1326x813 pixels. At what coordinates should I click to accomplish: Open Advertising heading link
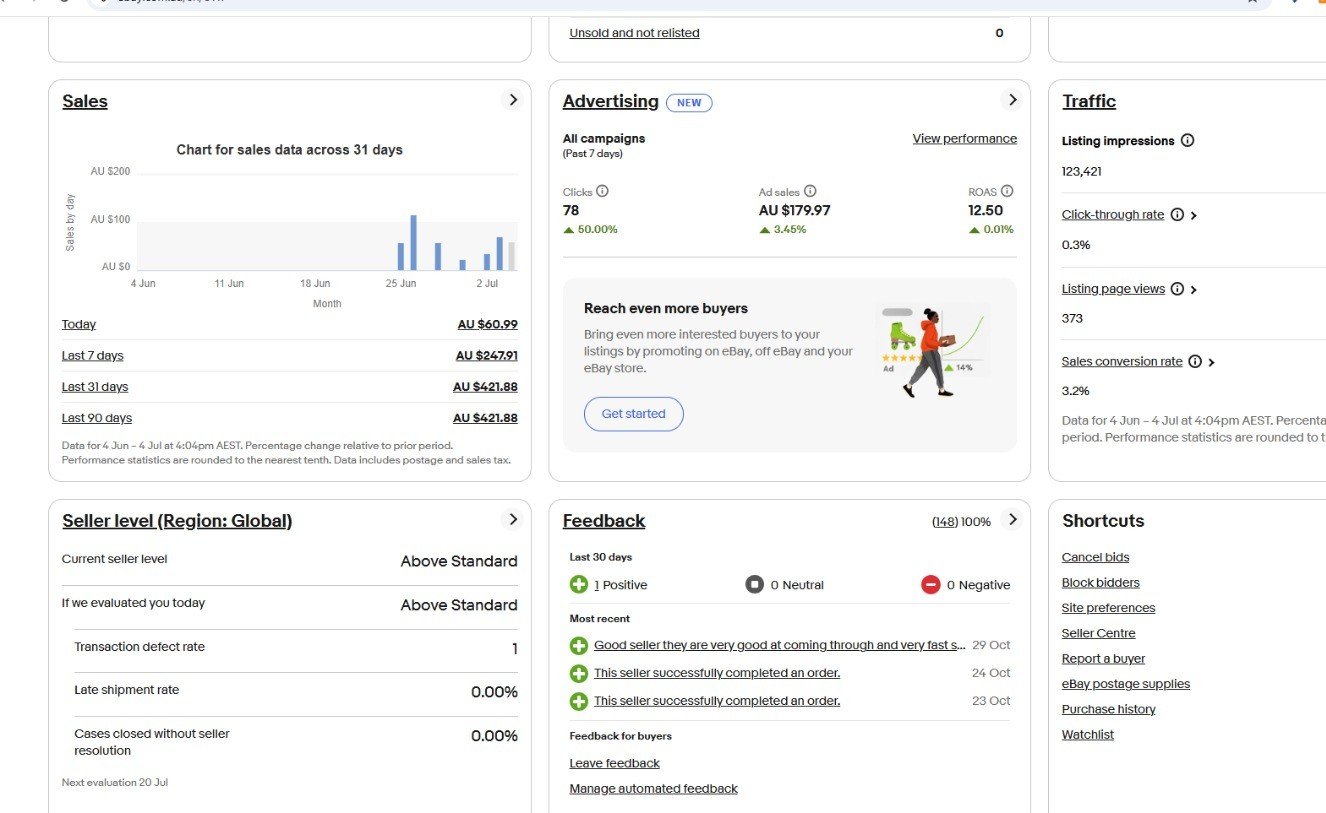pyautogui.click(x=611, y=101)
